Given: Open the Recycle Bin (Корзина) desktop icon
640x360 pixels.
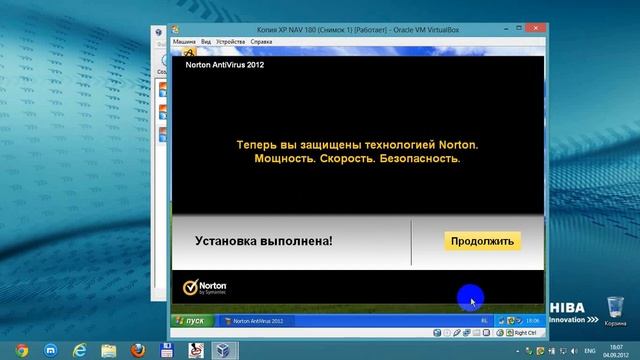Looking at the screenshot, I should (x=615, y=311).
